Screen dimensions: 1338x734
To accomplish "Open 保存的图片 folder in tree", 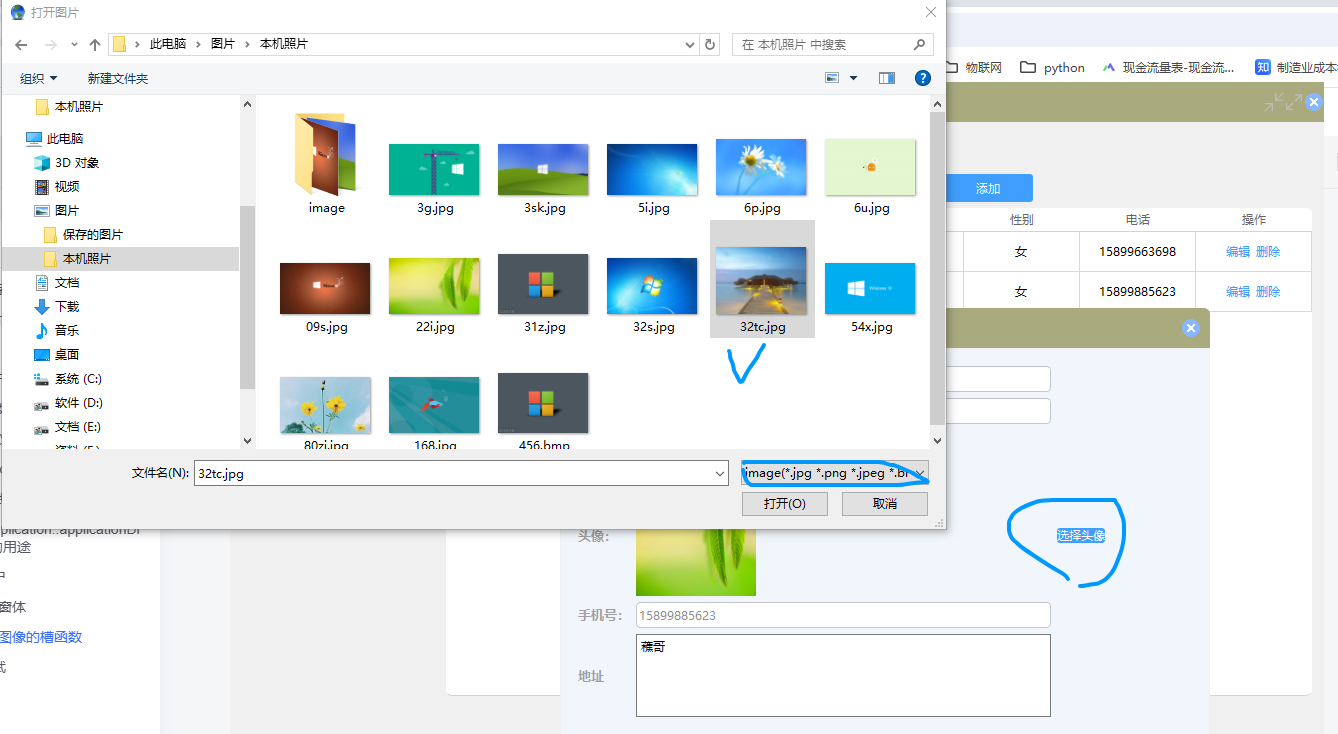I will pos(83,235).
